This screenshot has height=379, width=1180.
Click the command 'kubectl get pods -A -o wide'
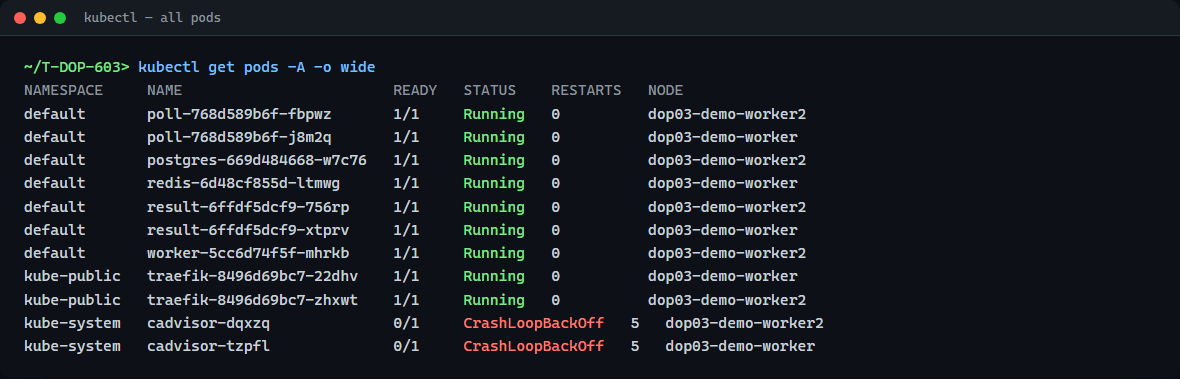[x=257, y=68]
